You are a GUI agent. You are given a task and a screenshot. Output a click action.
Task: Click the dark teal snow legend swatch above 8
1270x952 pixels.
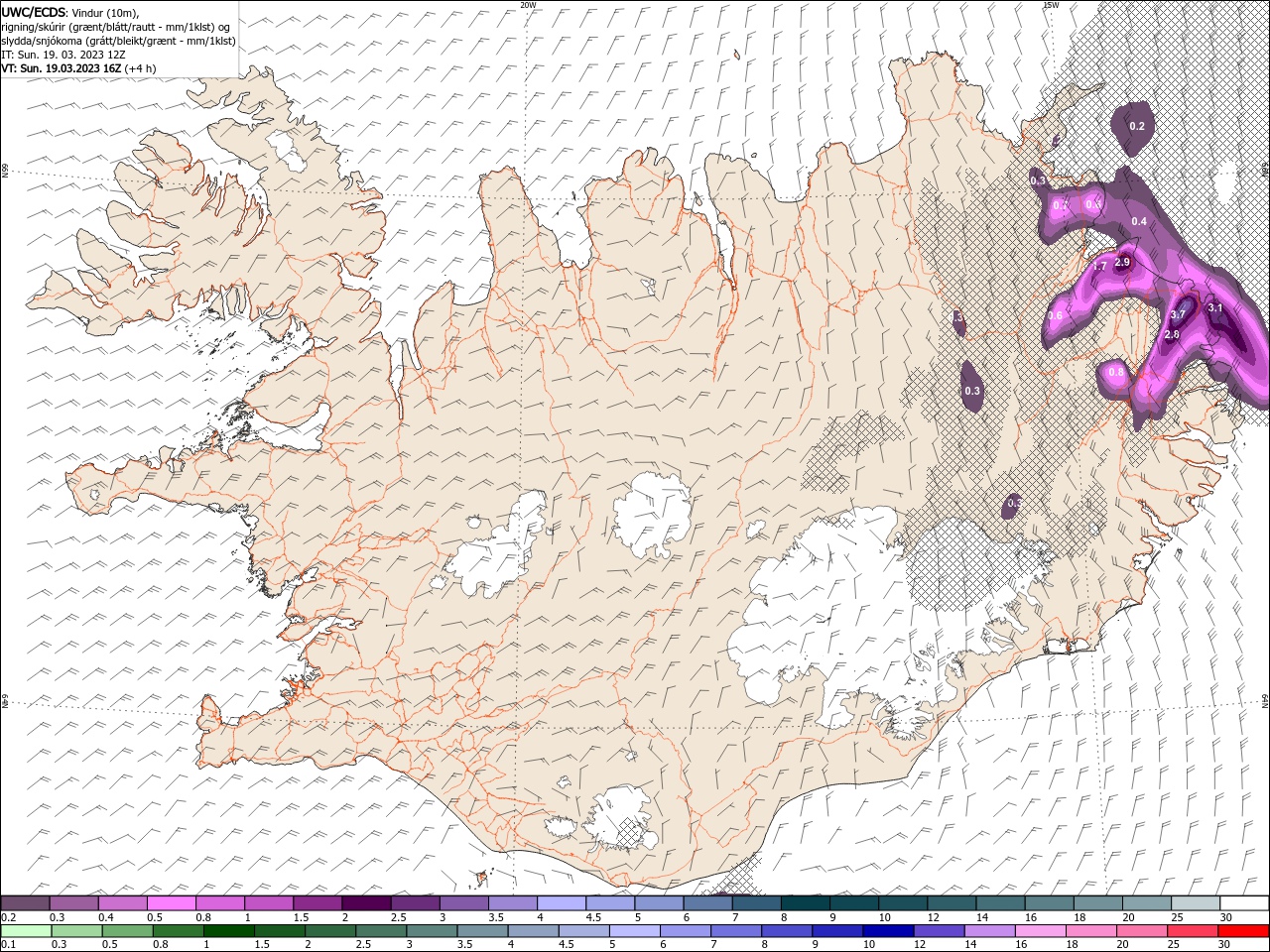pos(806,903)
